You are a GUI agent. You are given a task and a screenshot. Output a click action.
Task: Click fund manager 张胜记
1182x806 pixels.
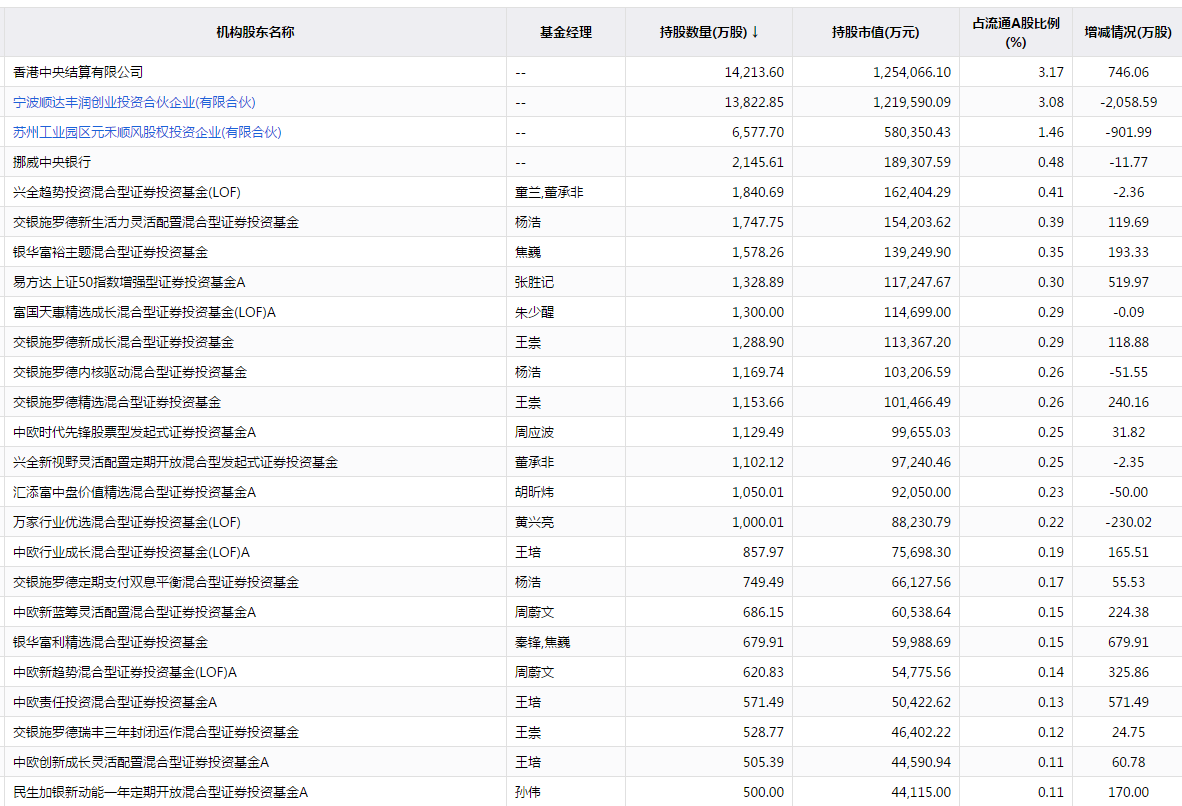(x=534, y=282)
